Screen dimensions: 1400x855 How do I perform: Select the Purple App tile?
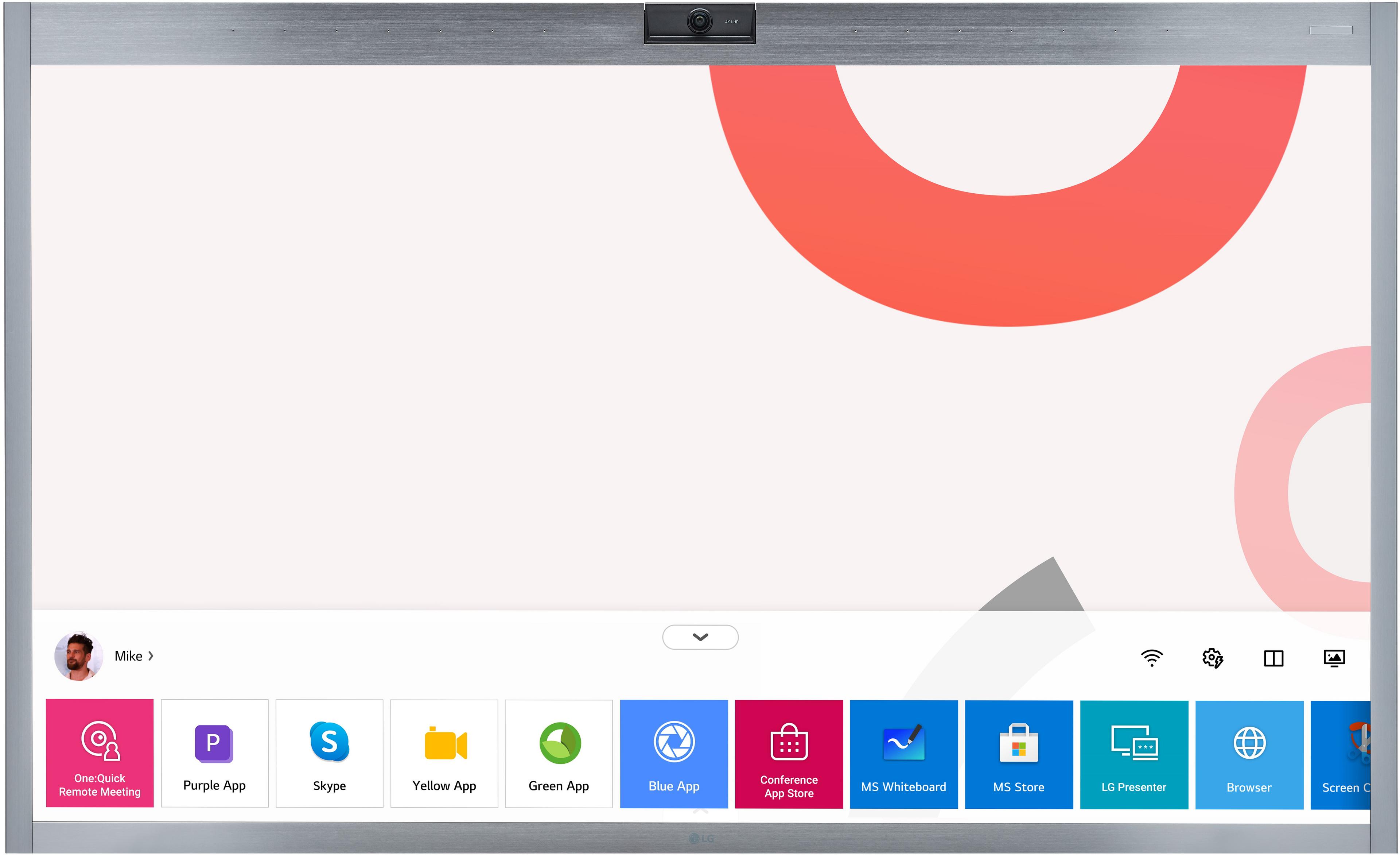click(214, 753)
